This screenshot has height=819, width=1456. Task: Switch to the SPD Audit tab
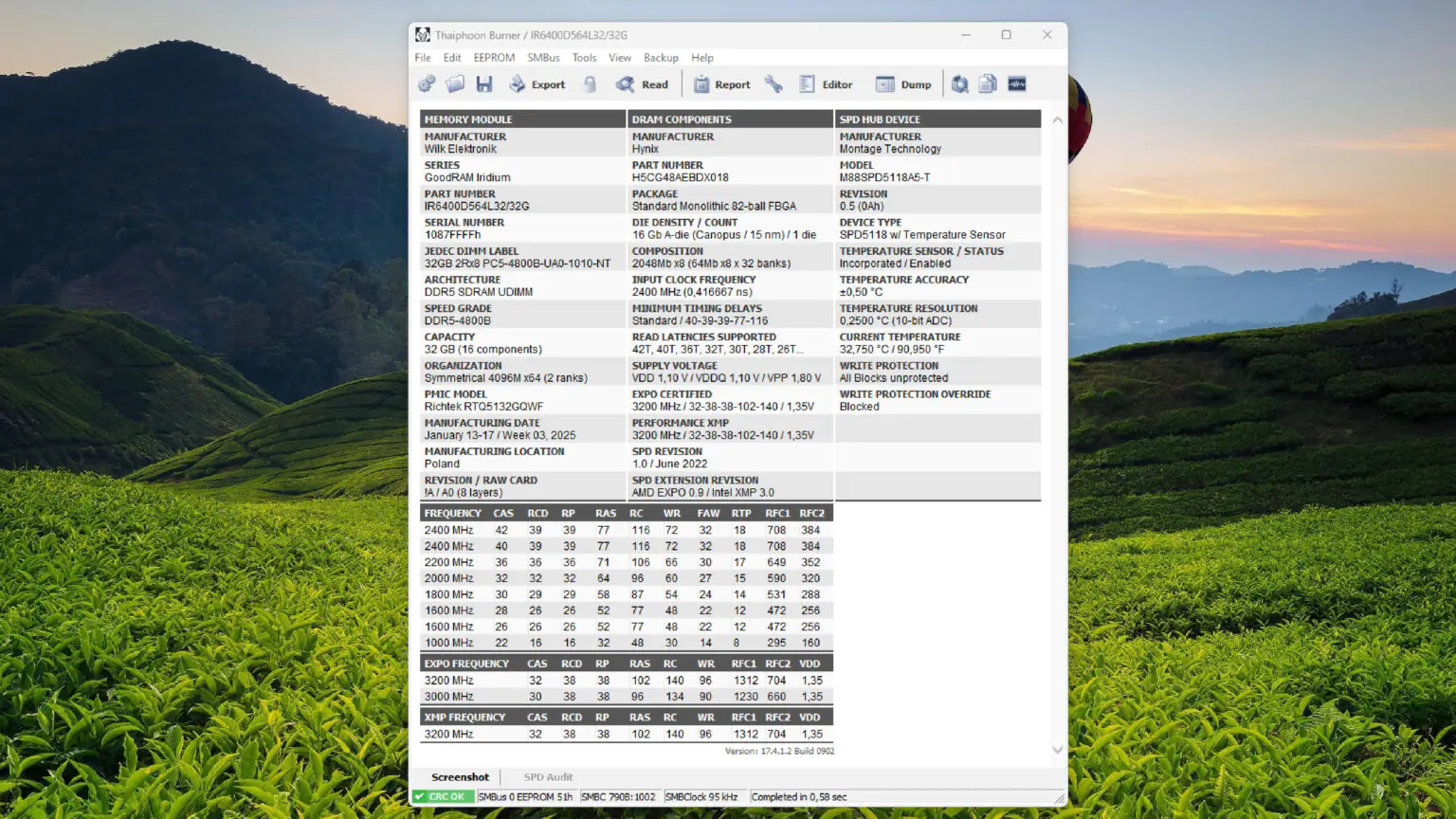[548, 776]
